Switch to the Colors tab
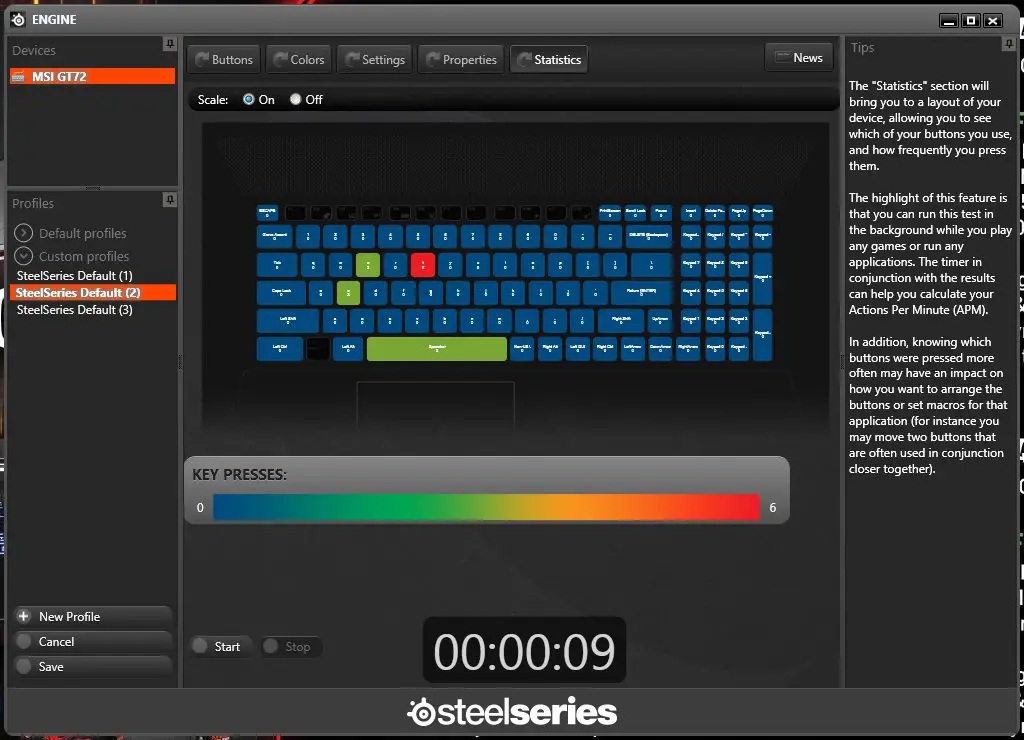 point(299,59)
